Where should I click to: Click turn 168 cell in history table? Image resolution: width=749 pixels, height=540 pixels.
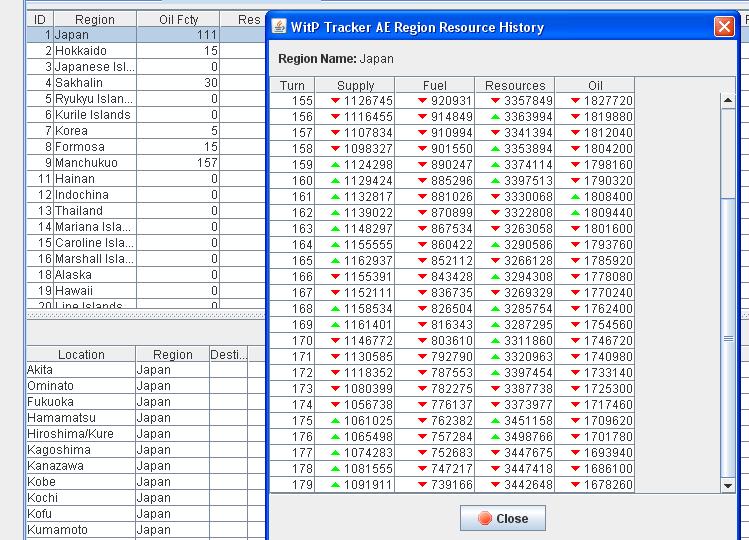click(x=292, y=308)
